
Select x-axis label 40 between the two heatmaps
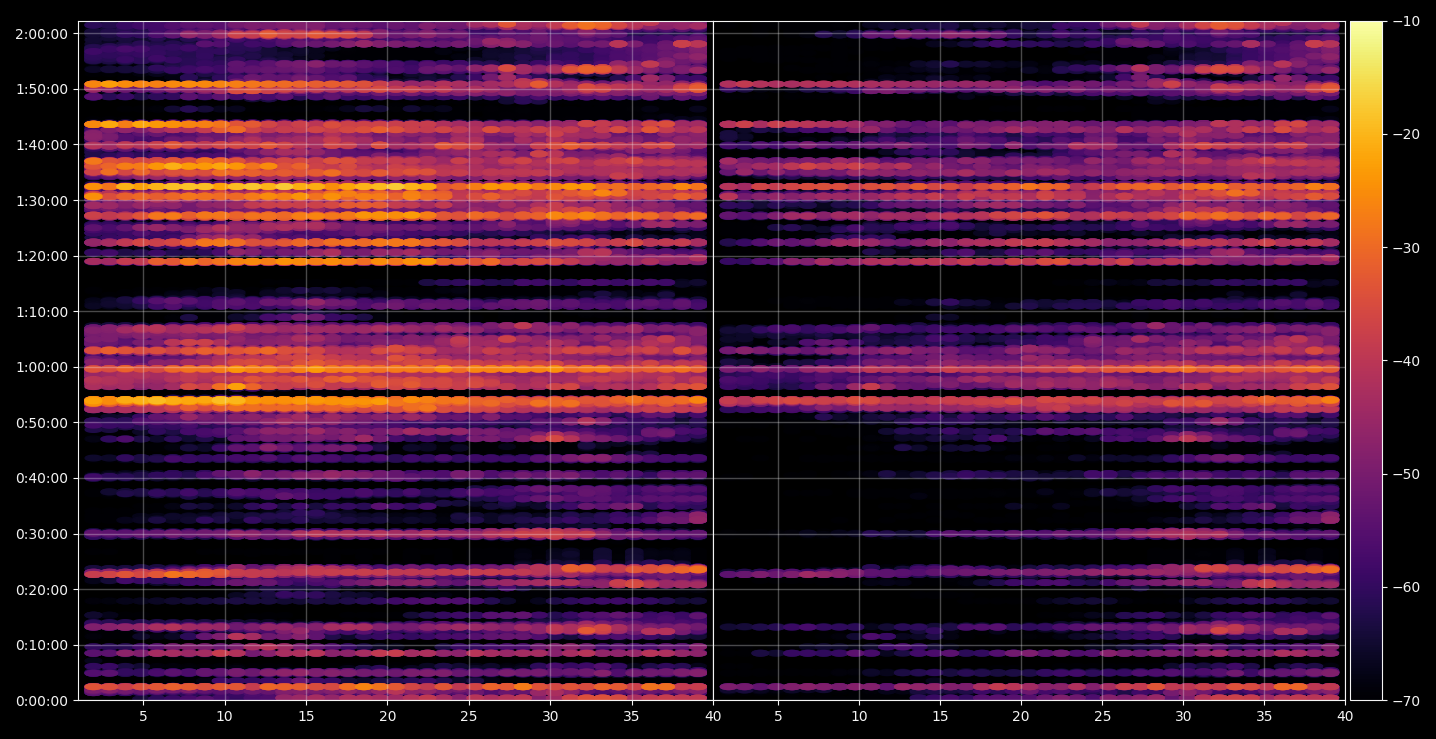tap(713, 717)
